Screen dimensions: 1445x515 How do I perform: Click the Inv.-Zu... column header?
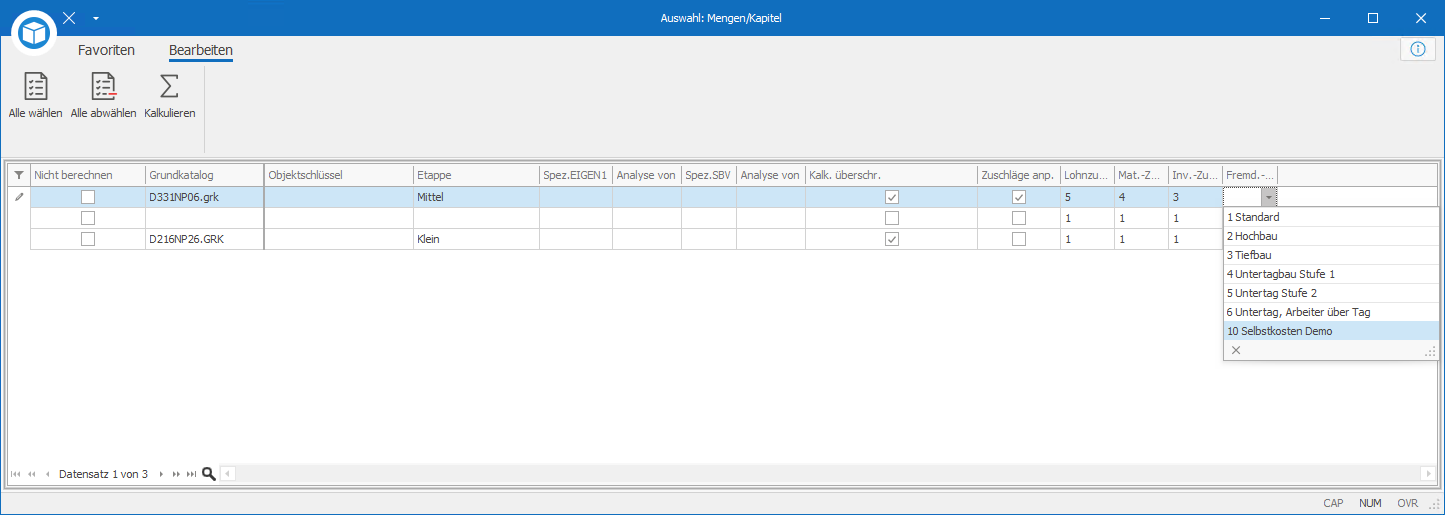(x=1196, y=175)
